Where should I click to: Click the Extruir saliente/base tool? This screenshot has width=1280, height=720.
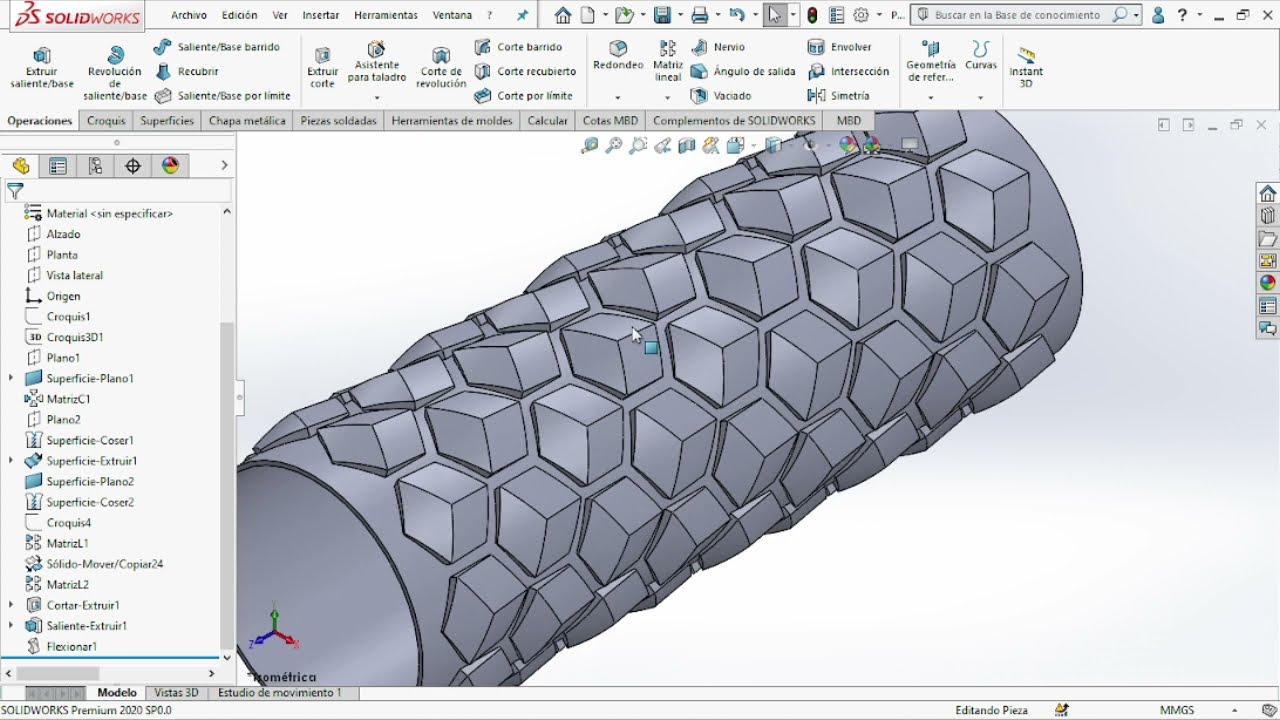coord(42,67)
